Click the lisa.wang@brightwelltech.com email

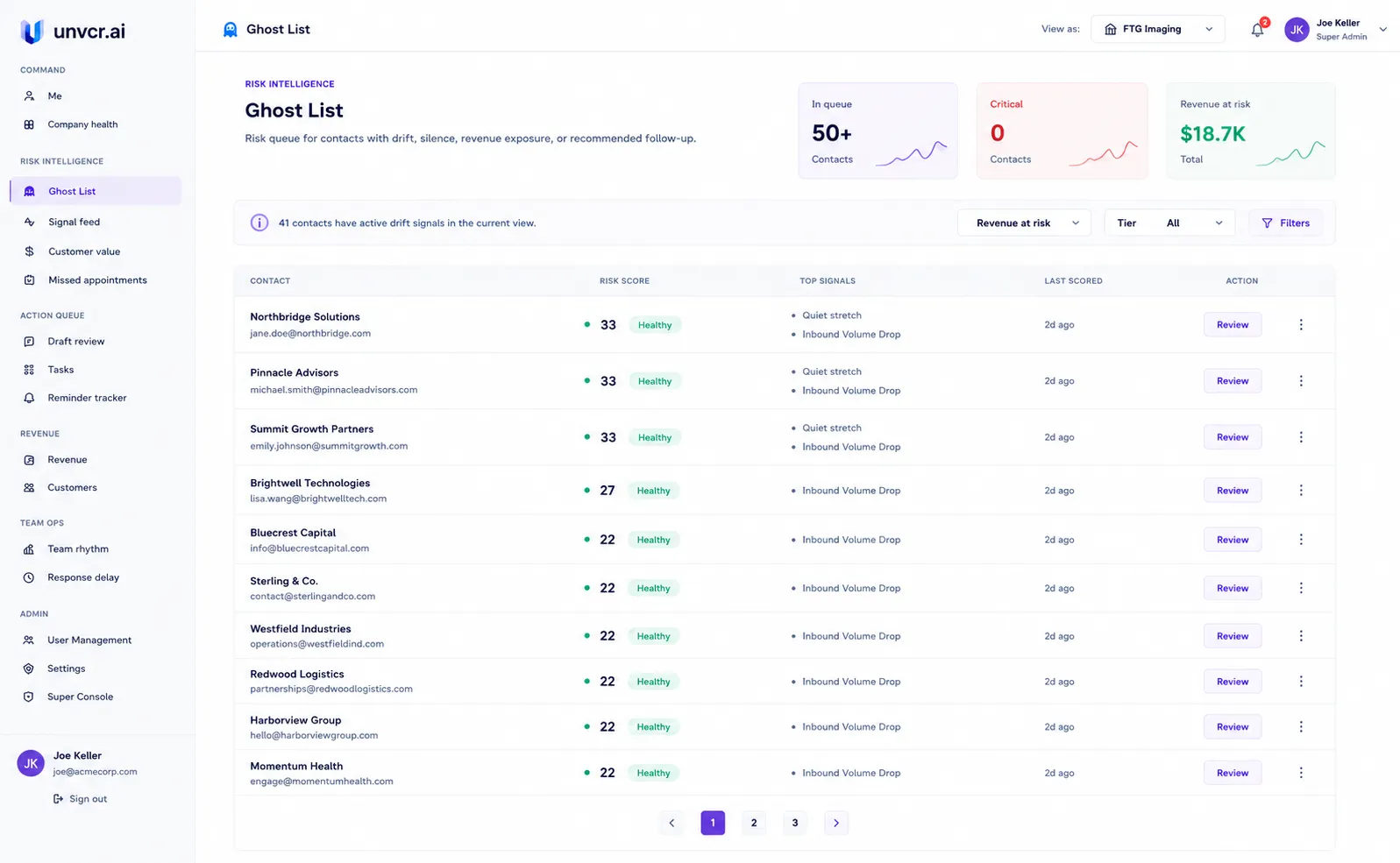point(318,499)
